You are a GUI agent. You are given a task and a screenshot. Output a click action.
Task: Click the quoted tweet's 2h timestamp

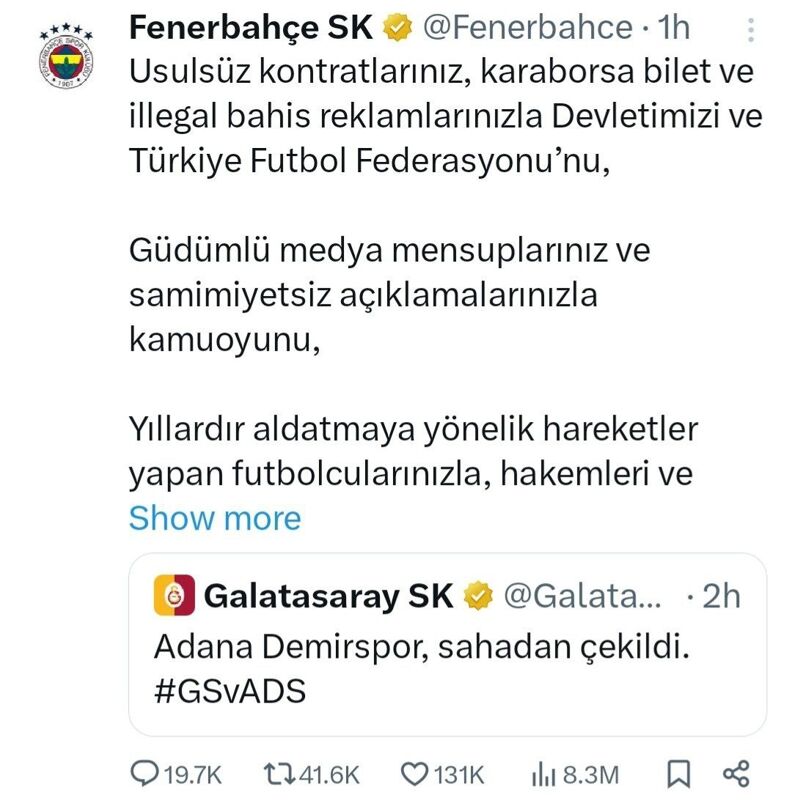pos(721,597)
